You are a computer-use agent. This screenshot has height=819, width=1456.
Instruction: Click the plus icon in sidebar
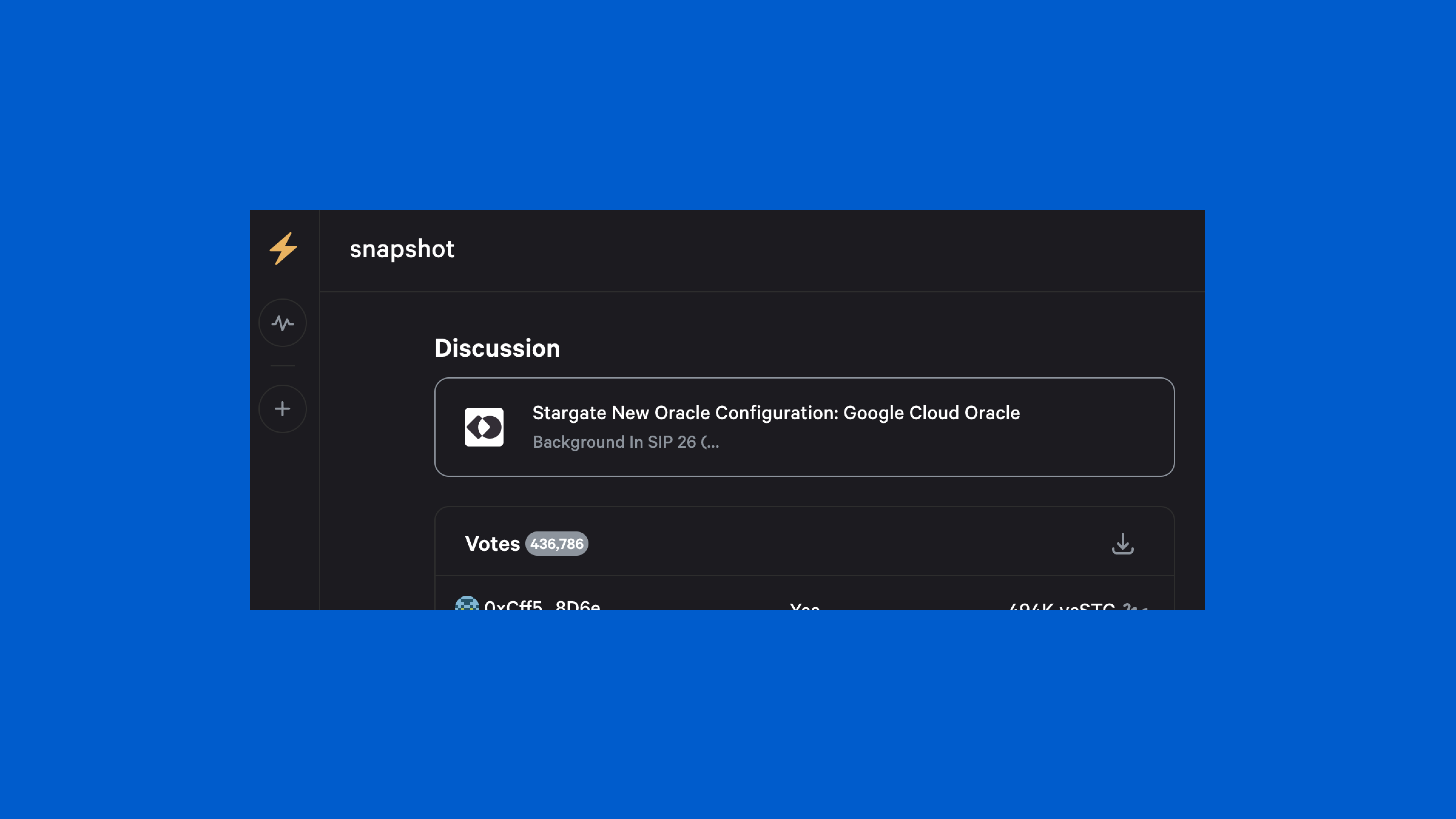pos(283,409)
